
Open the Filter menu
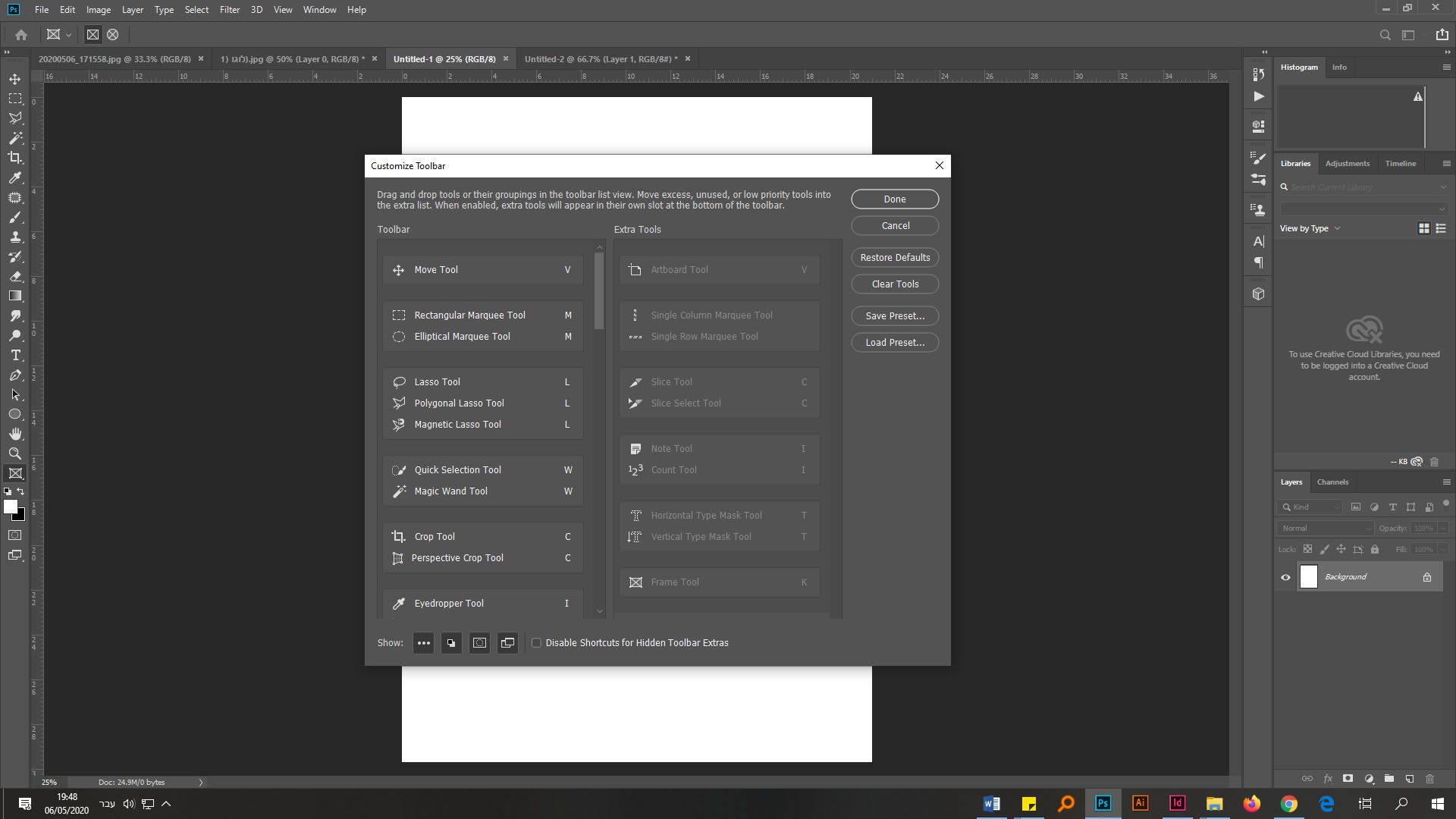(x=229, y=10)
